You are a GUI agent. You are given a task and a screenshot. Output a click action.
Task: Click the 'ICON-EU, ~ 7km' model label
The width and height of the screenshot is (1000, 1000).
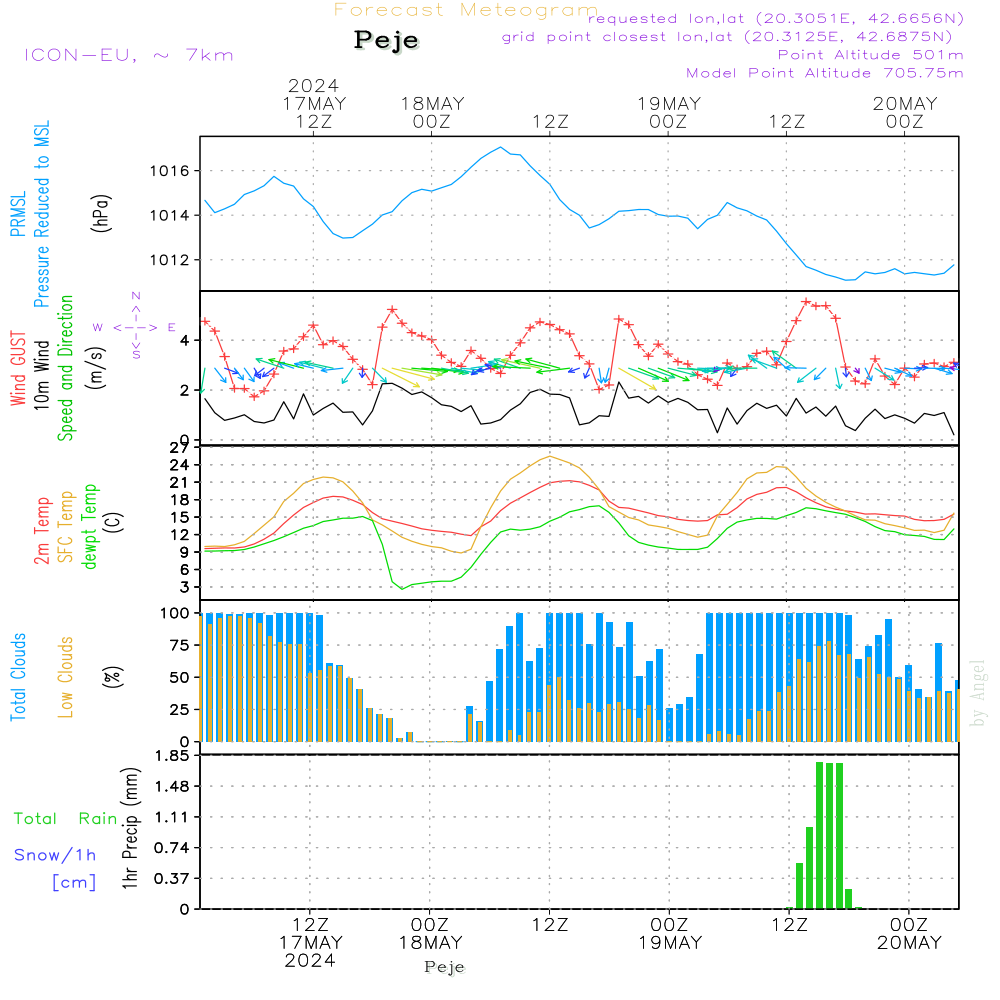pyautogui.click(x=129, y=55)
